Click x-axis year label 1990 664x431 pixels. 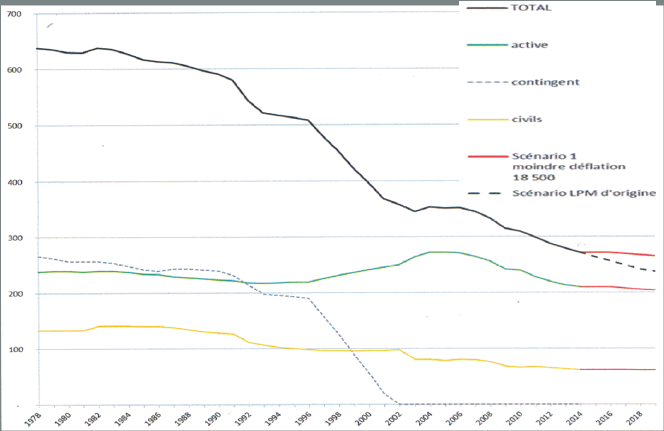pos(213,418)
